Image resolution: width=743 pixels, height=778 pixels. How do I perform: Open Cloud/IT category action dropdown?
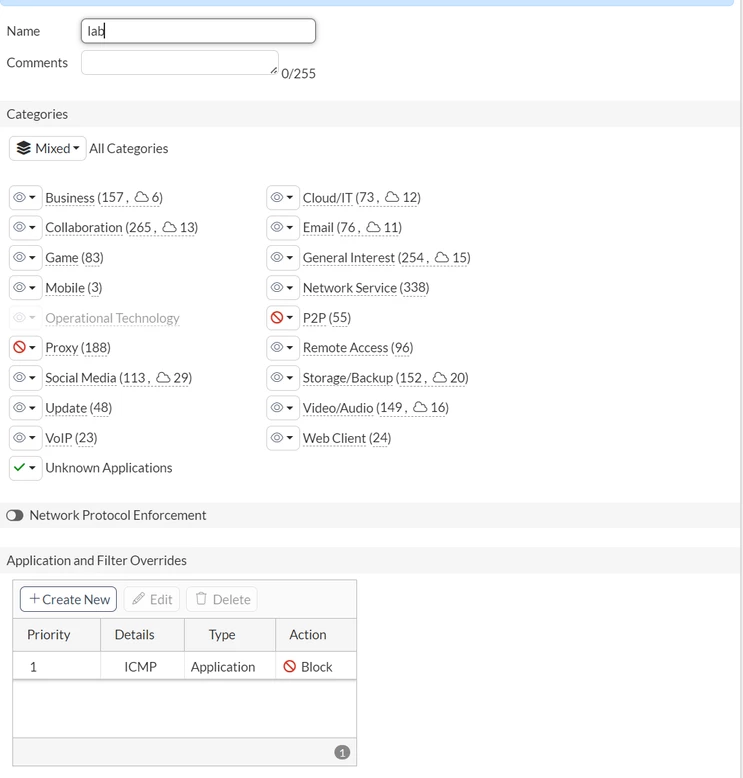[x=283, y=197]
